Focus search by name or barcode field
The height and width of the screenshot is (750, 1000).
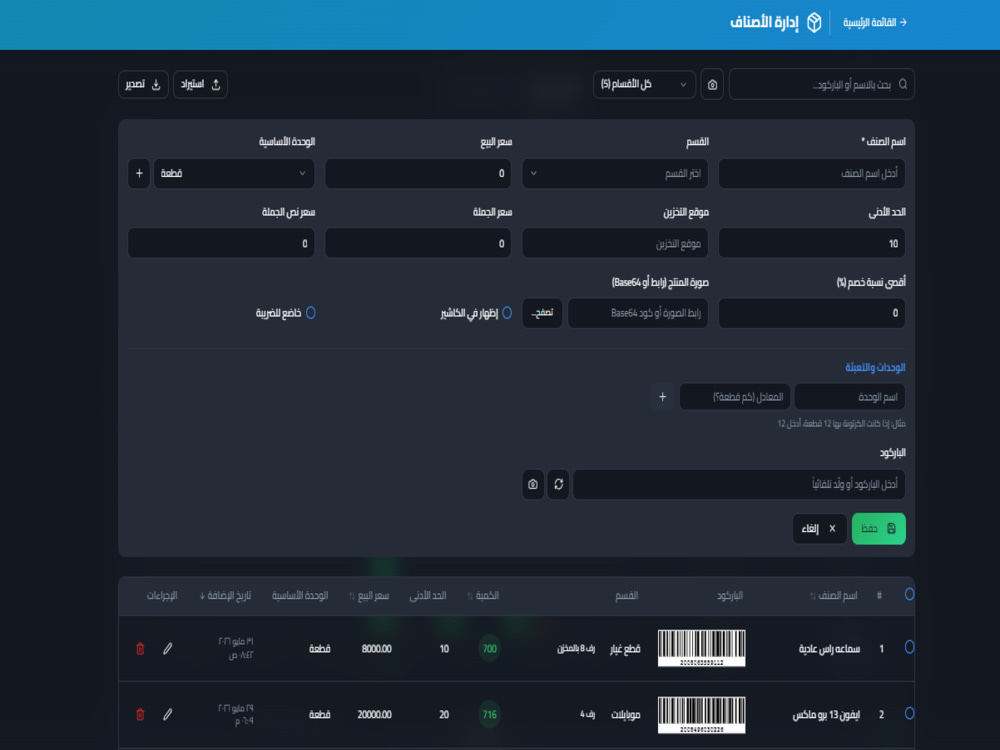(821, 84)
